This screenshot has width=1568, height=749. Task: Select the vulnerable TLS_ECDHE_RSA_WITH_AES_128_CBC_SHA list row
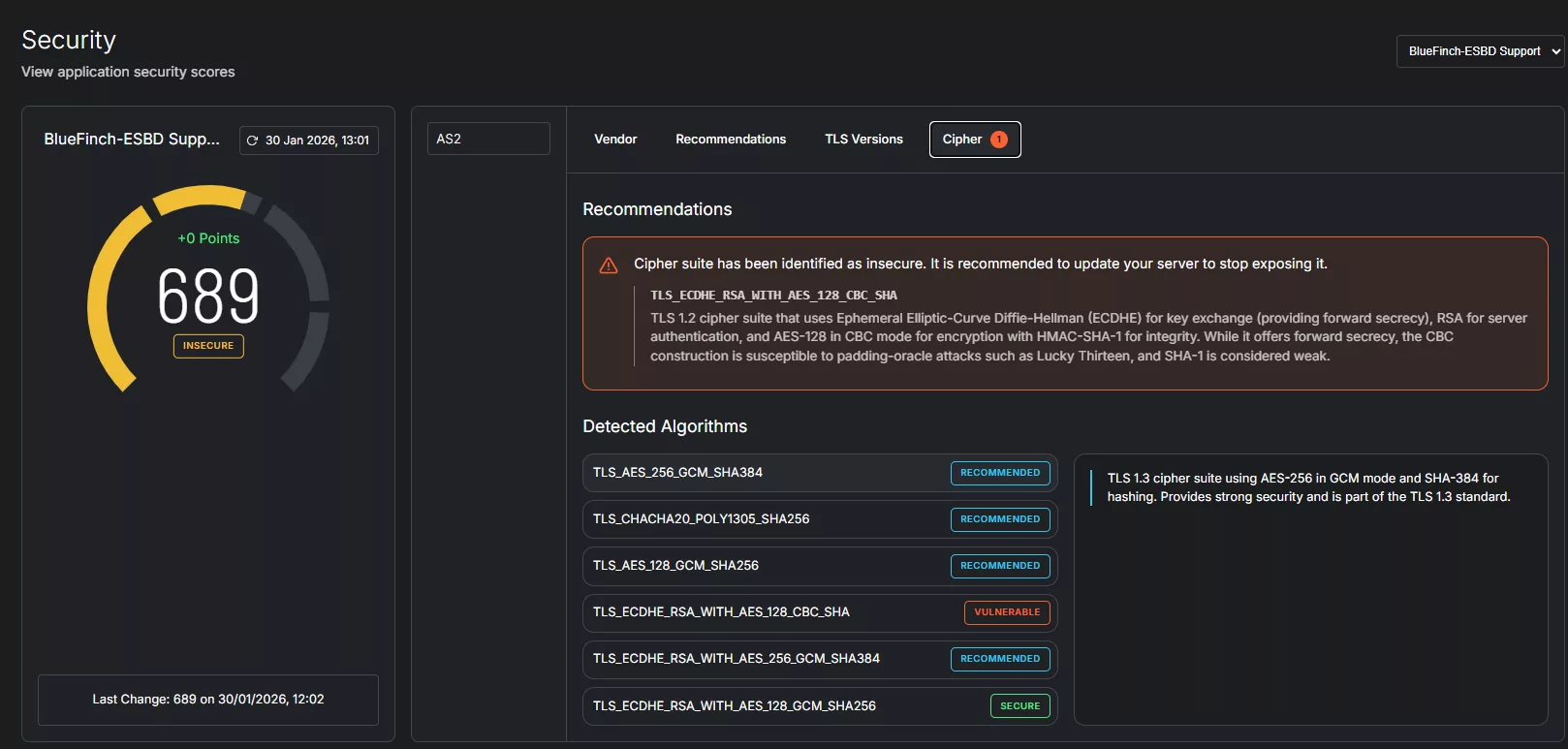point(820,612)
